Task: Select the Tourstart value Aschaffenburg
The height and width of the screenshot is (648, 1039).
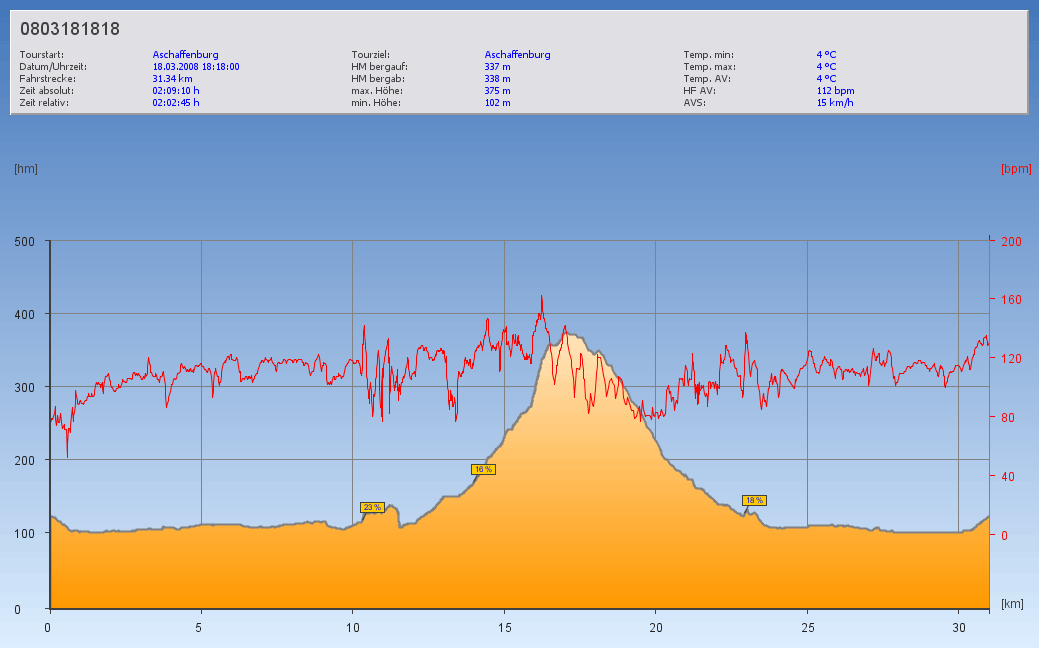Action: click(x=185, y=55)
